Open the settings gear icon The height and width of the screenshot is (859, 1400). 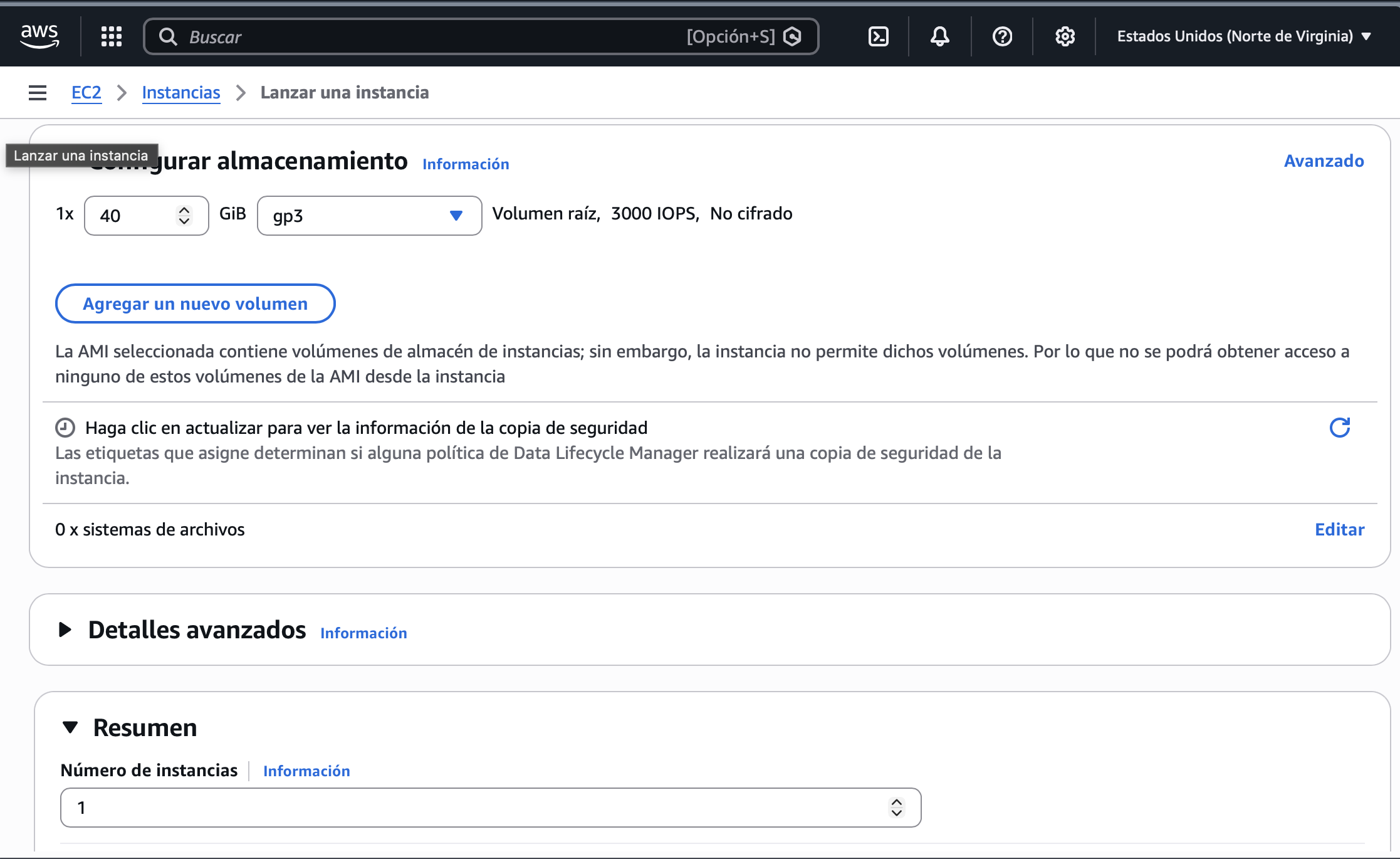(1065, 36)
